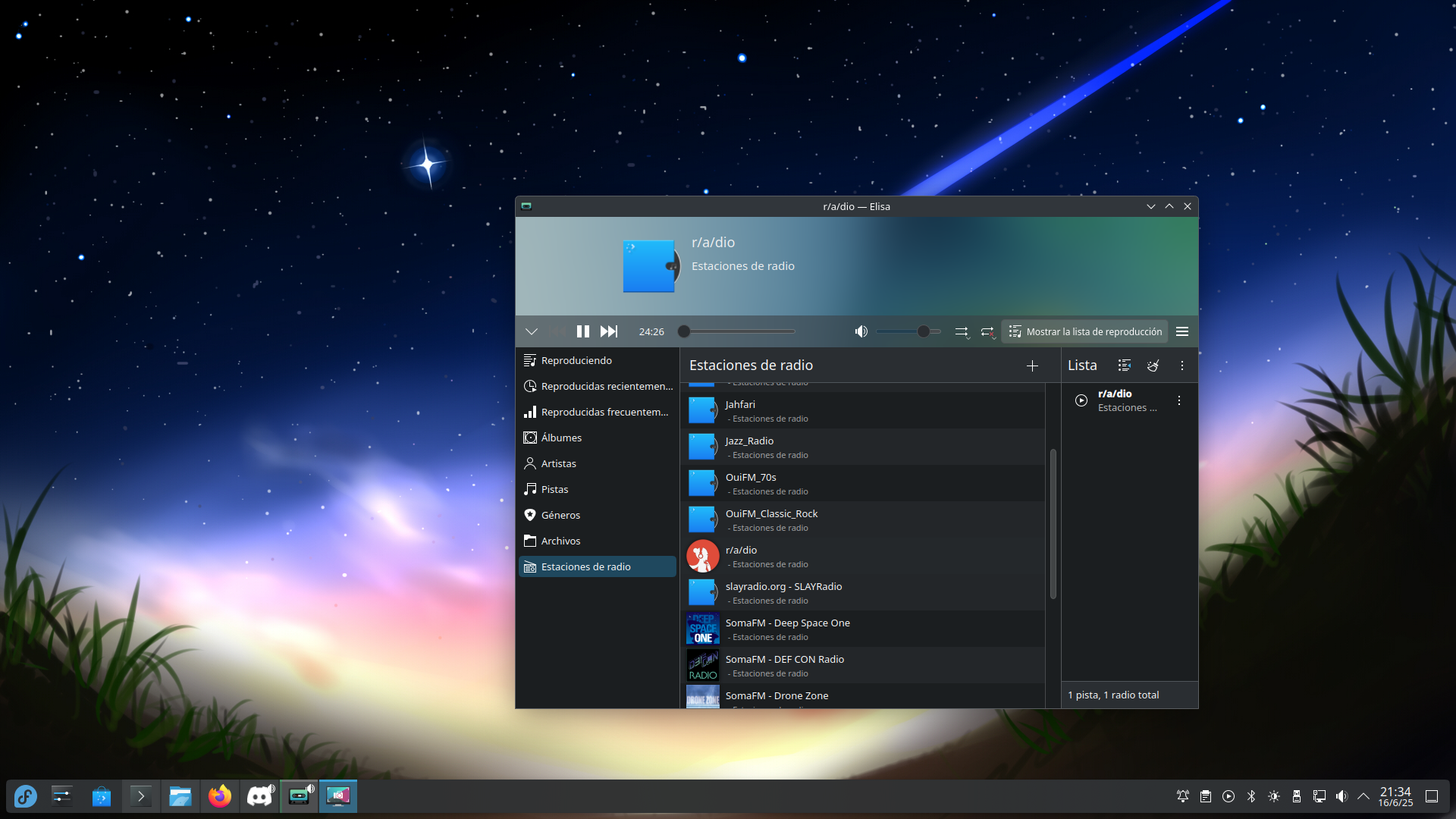Open the r/a/dio playlist entry options menu
This screenshot has height=819, width=1456.
click(x=1179, y=400)
